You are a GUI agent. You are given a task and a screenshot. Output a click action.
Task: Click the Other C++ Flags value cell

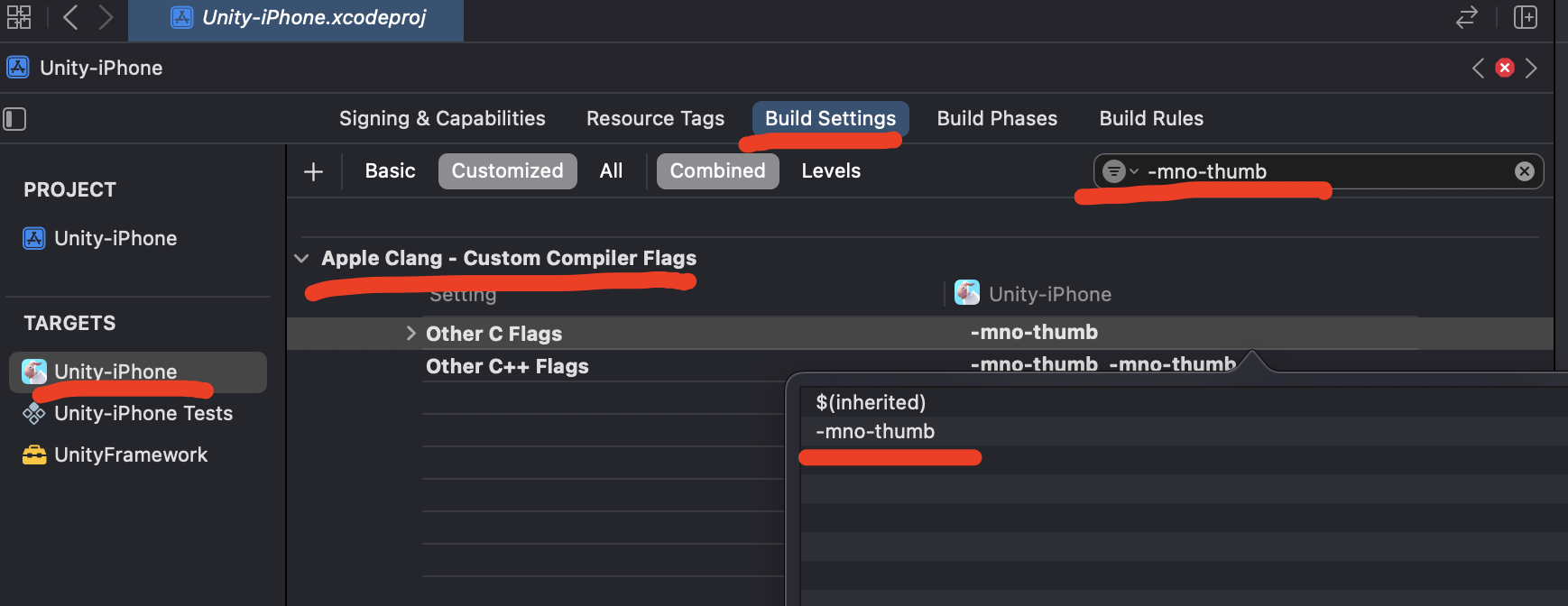[x=1102, y=364]
